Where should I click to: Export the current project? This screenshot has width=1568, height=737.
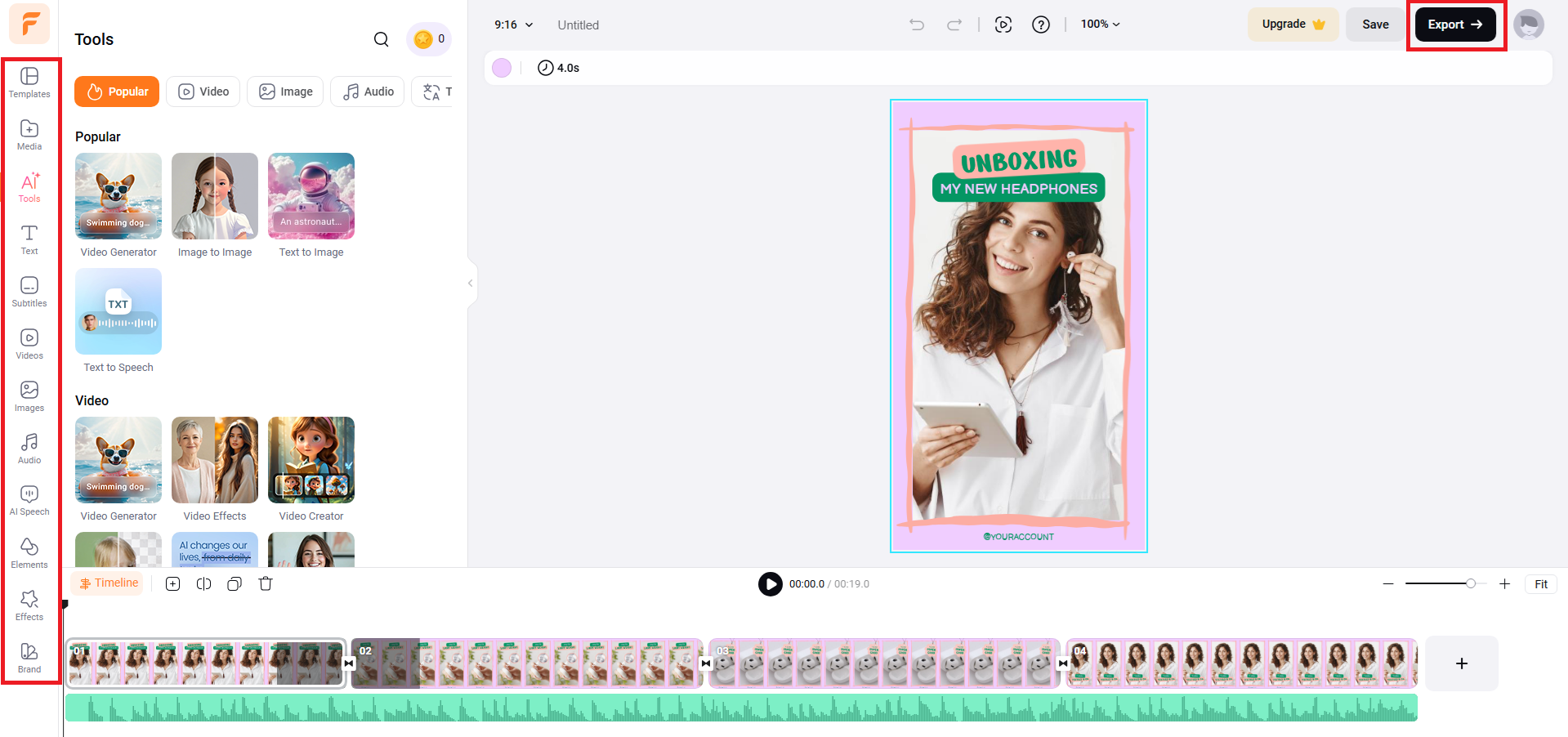pyautogui.click(x=1454, y=24)
